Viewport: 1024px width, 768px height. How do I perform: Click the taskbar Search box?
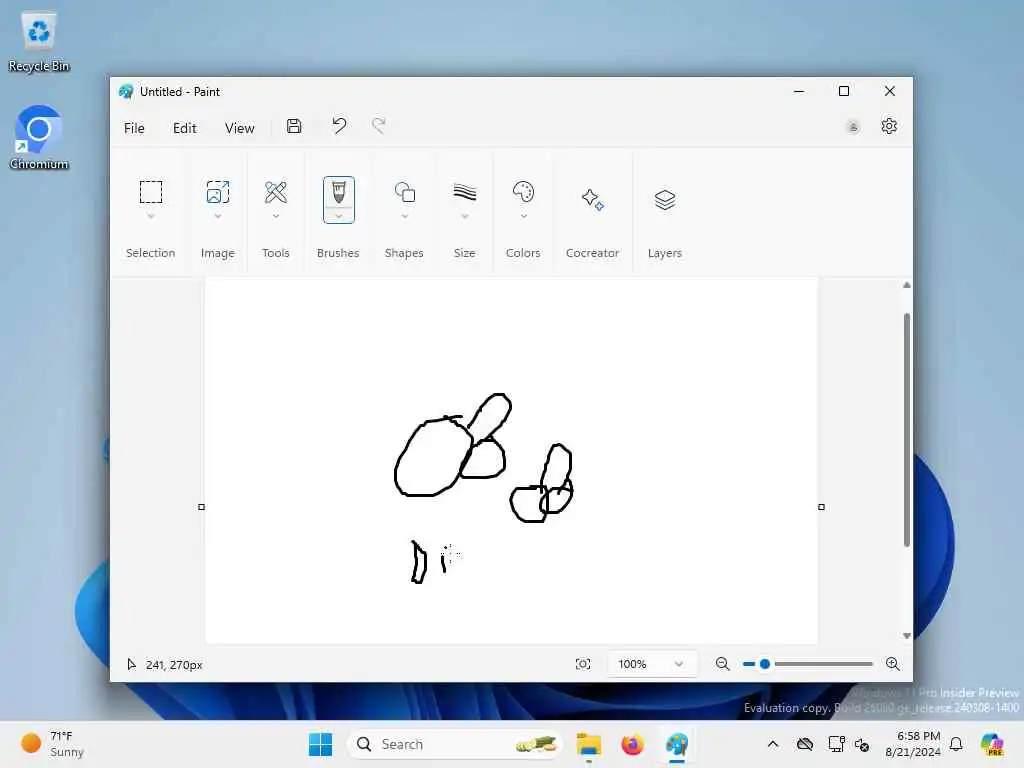click(455, 744)
